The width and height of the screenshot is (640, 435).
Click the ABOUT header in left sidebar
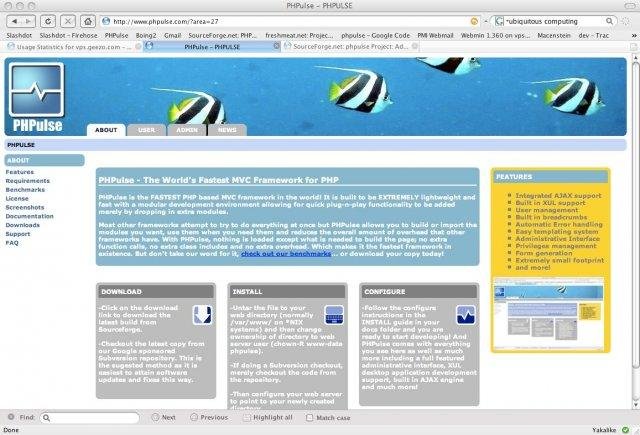pyautogui.click(x=44, y=160)
